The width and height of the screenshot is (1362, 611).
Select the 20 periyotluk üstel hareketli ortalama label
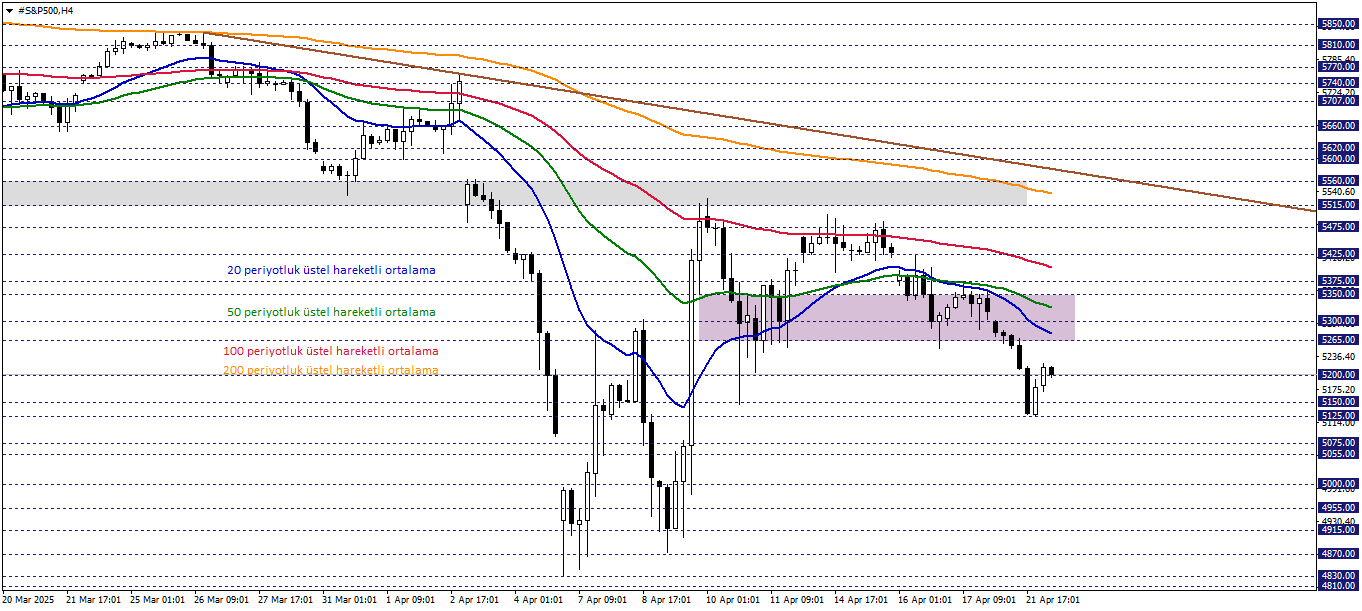coord(331,270)
